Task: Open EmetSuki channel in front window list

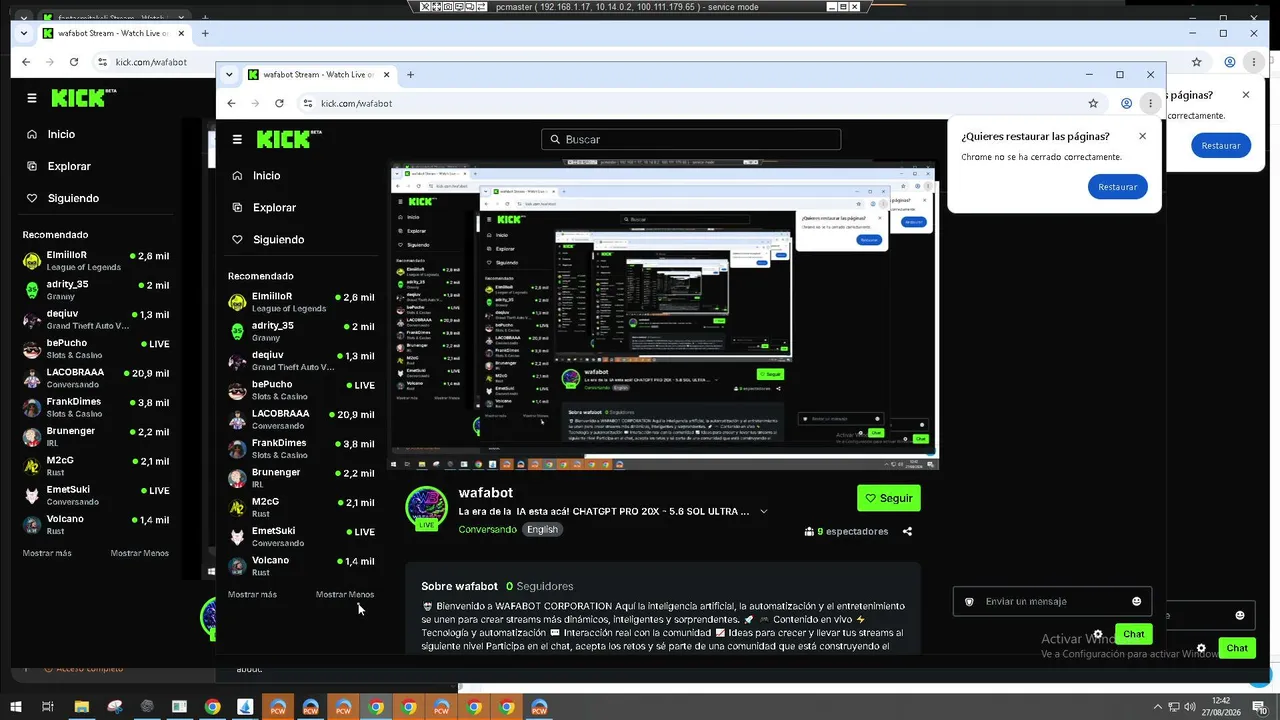Action: pyautogui.click(x=301, y=537)
